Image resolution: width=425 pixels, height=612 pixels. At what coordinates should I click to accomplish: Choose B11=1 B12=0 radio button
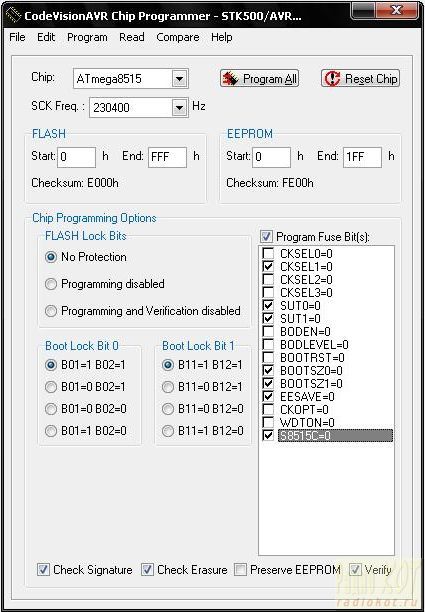coord(168,431)
